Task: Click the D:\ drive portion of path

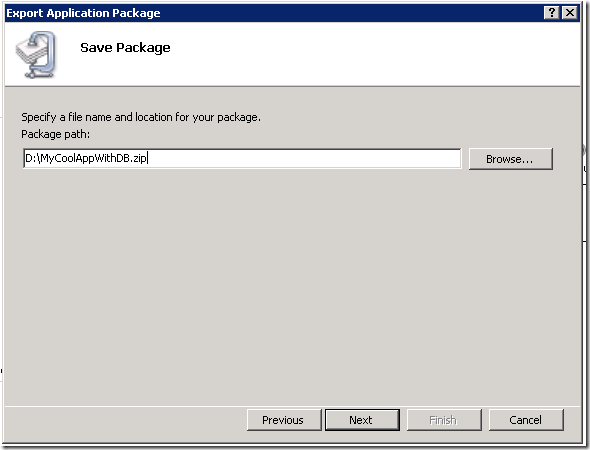Action: coord(32,158)
